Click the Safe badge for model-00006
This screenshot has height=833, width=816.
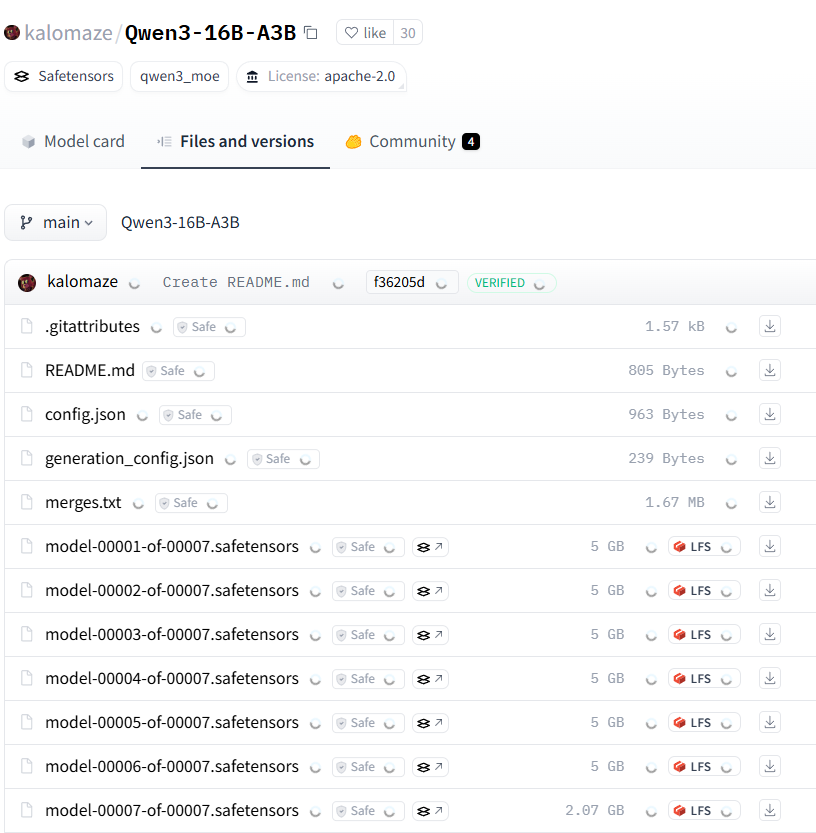pos(368,767)
